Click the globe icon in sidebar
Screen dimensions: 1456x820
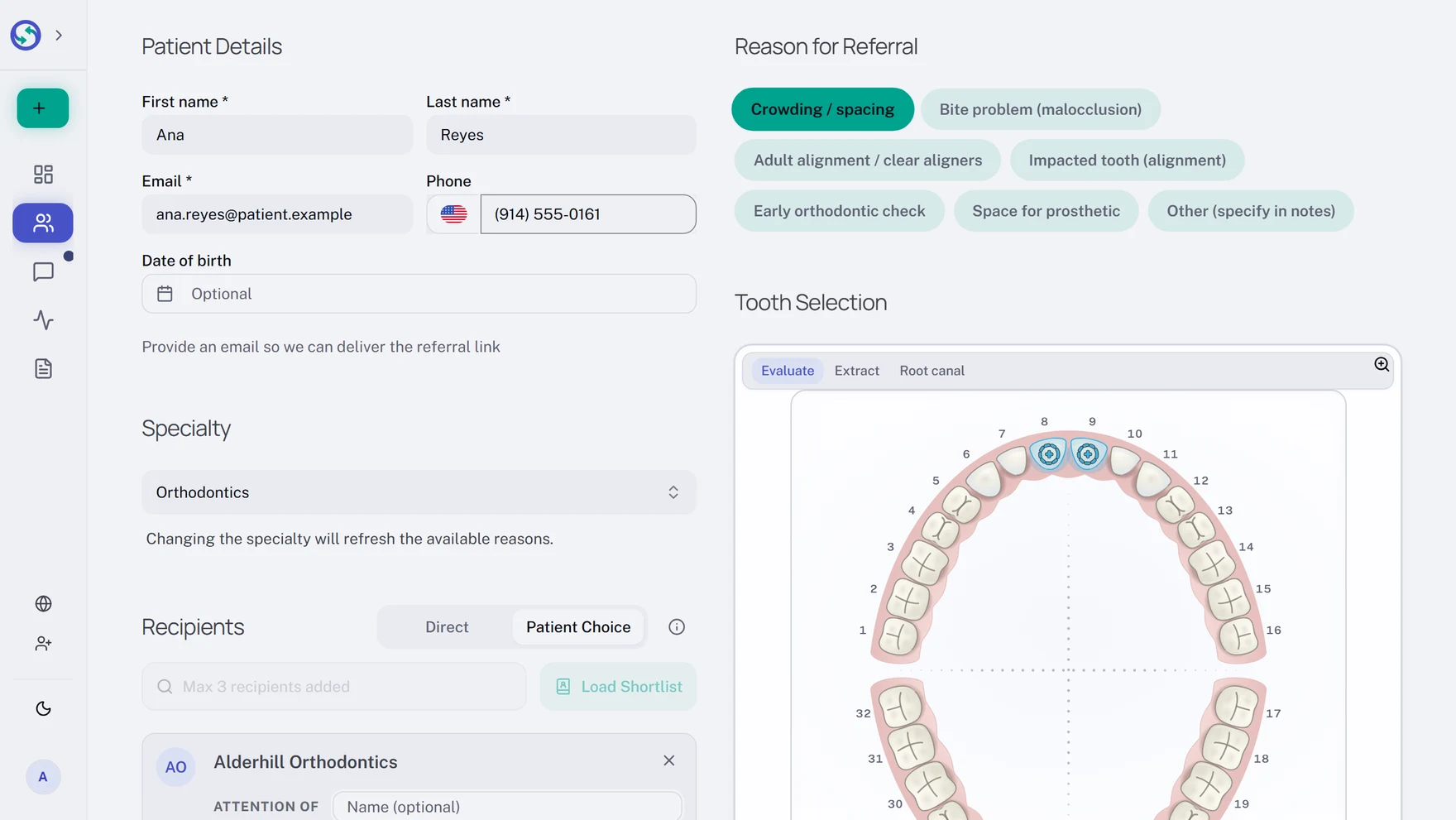click(x=43, y=604)
